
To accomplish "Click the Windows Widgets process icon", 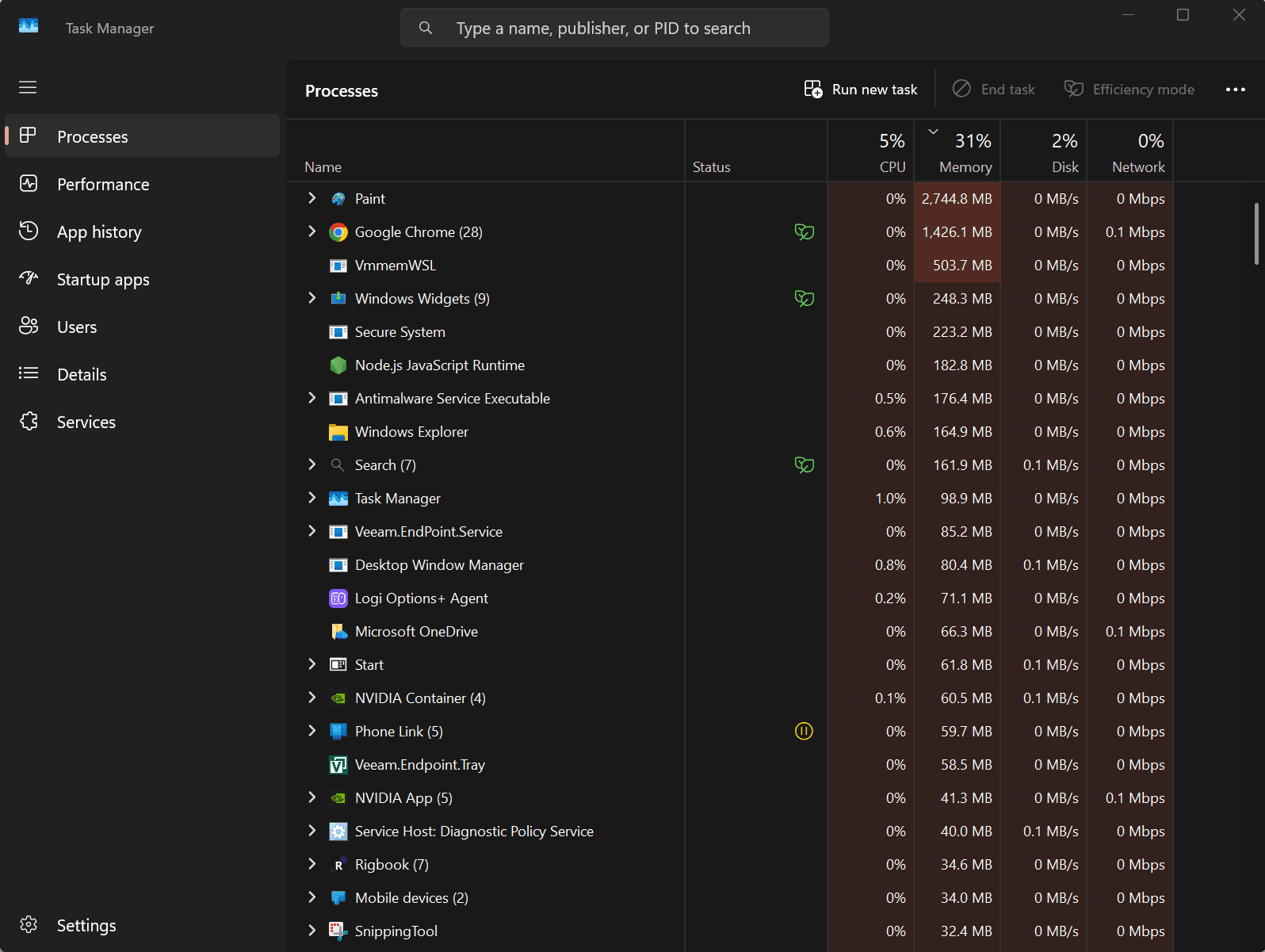I will 338,299.
